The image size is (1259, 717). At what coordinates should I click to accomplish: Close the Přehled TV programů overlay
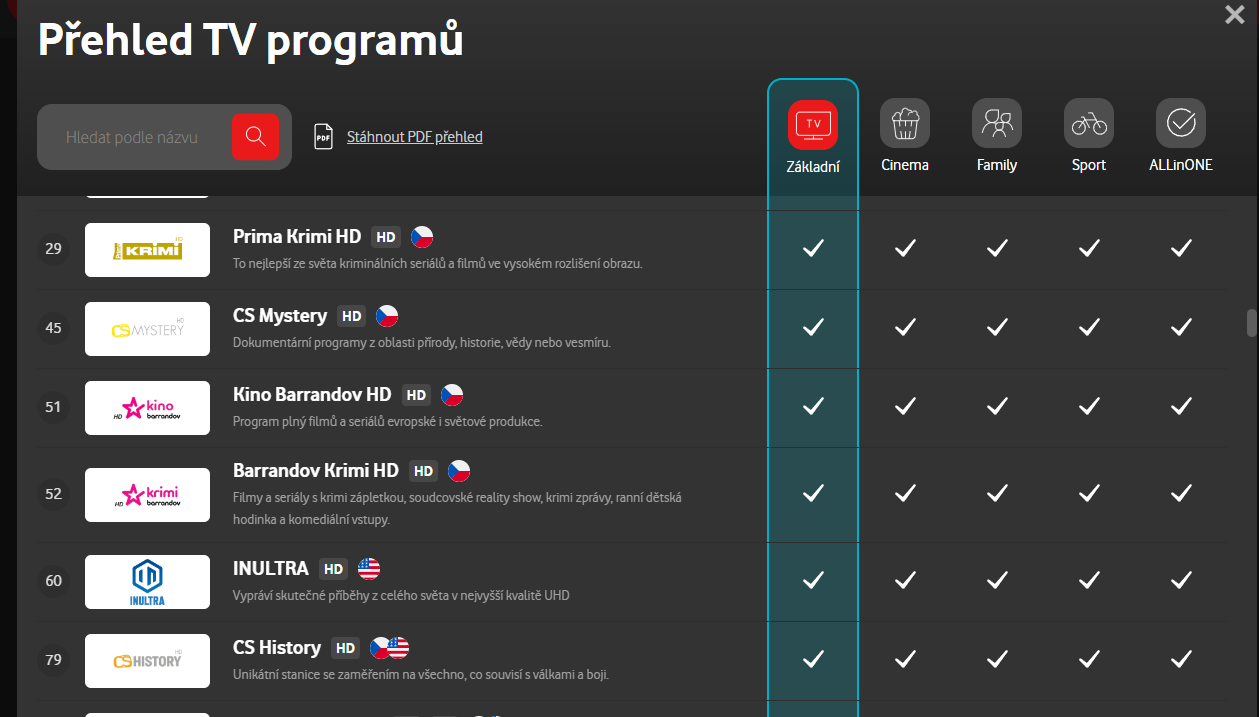click(1234, 14)
